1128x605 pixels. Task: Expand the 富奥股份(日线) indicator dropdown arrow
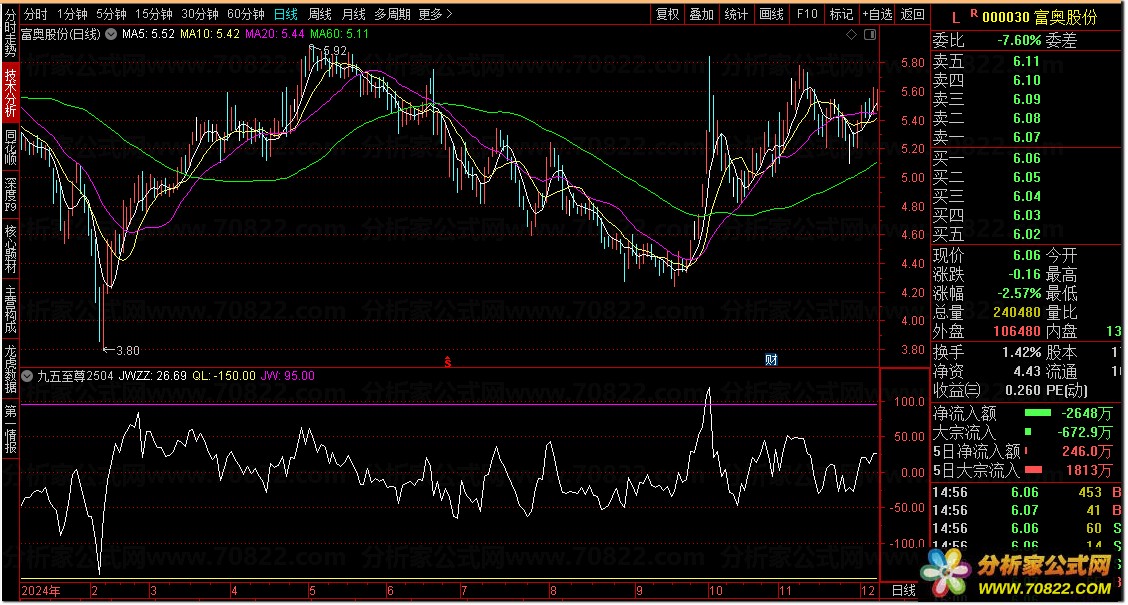pyautogui.click(x=111, y=34)
